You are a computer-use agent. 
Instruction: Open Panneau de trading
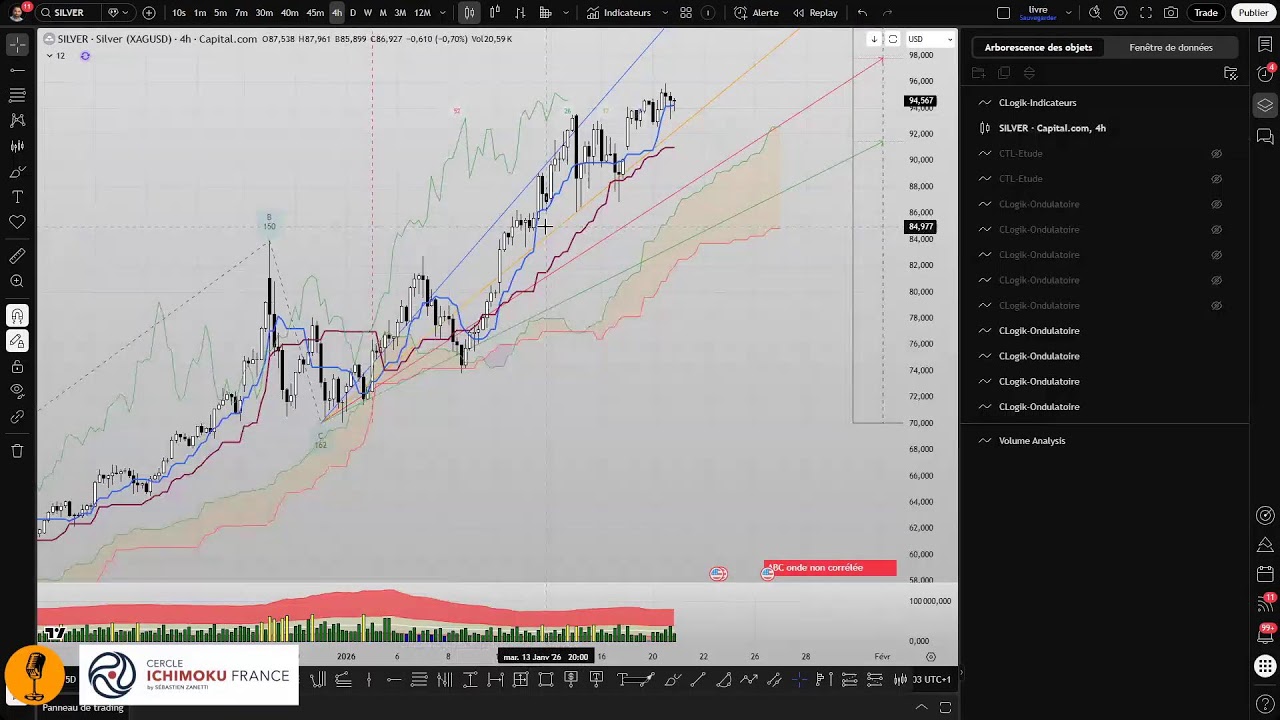[83, 708]
